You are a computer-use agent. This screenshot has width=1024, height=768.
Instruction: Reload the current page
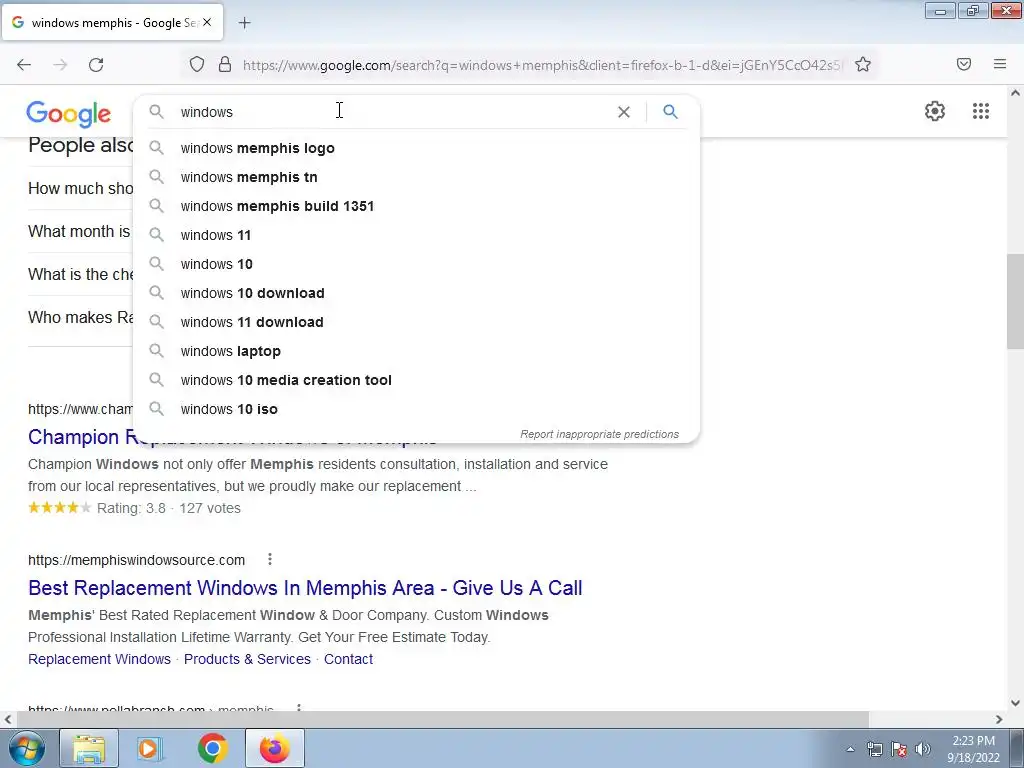click(x=96, y=65)
